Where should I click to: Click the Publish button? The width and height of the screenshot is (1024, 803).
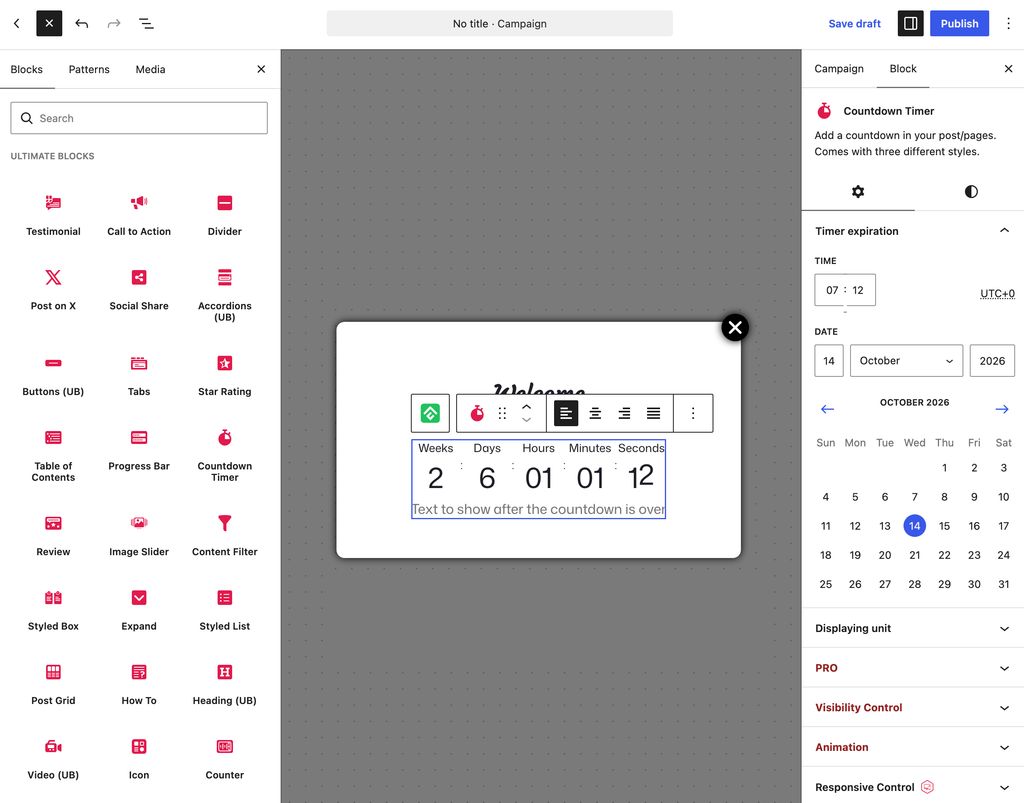click(x=959, y=24)
